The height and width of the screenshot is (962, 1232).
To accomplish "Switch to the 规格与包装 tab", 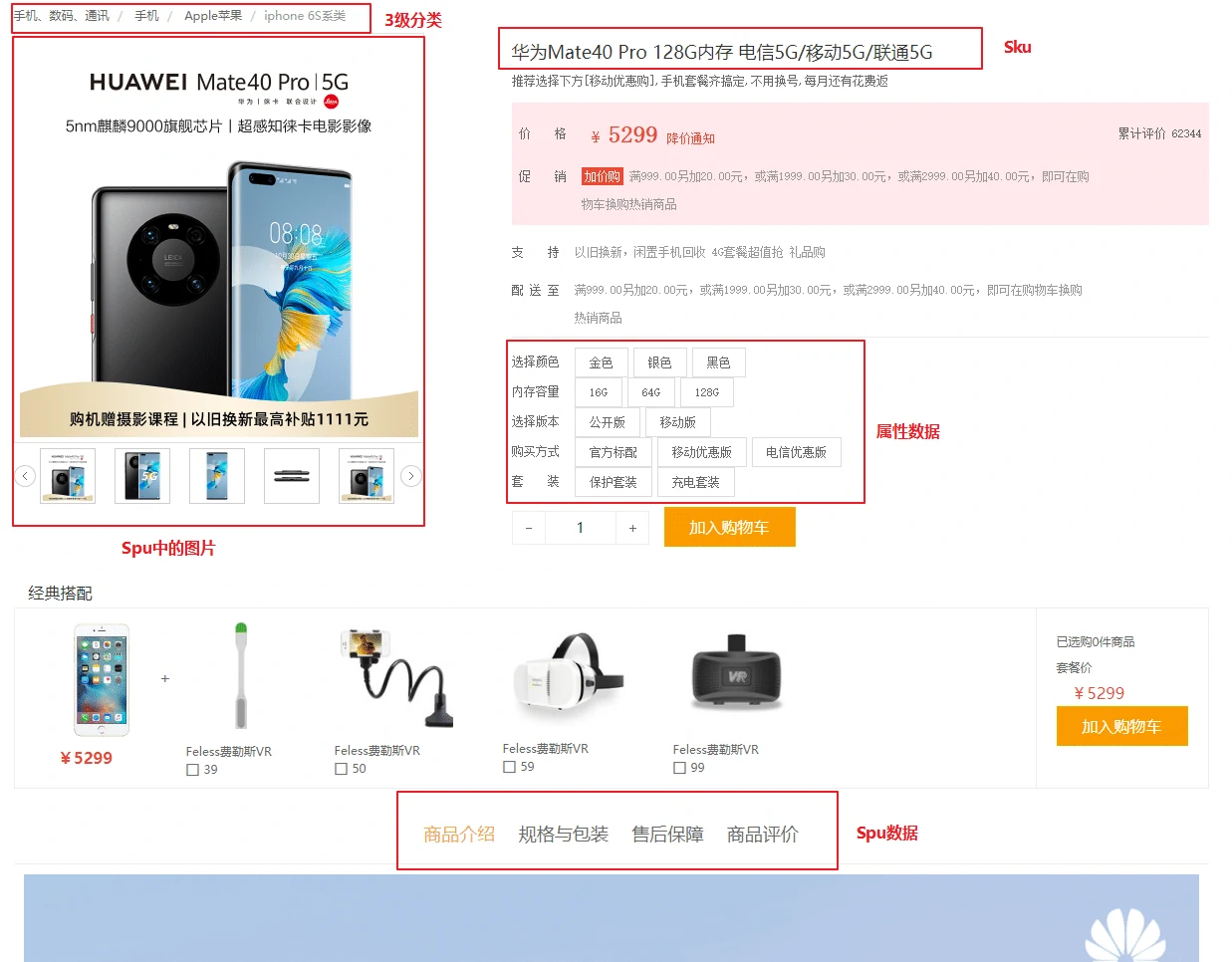I will [564, 835].
